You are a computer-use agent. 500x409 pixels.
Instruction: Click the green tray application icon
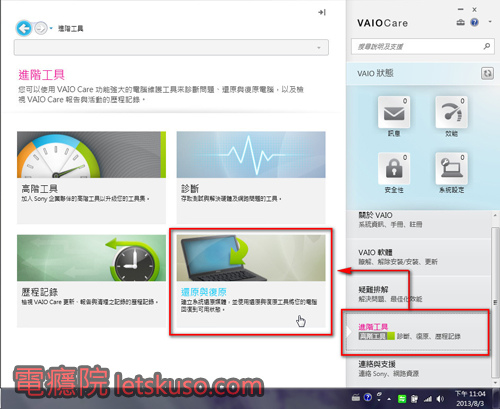coord(402,398)
